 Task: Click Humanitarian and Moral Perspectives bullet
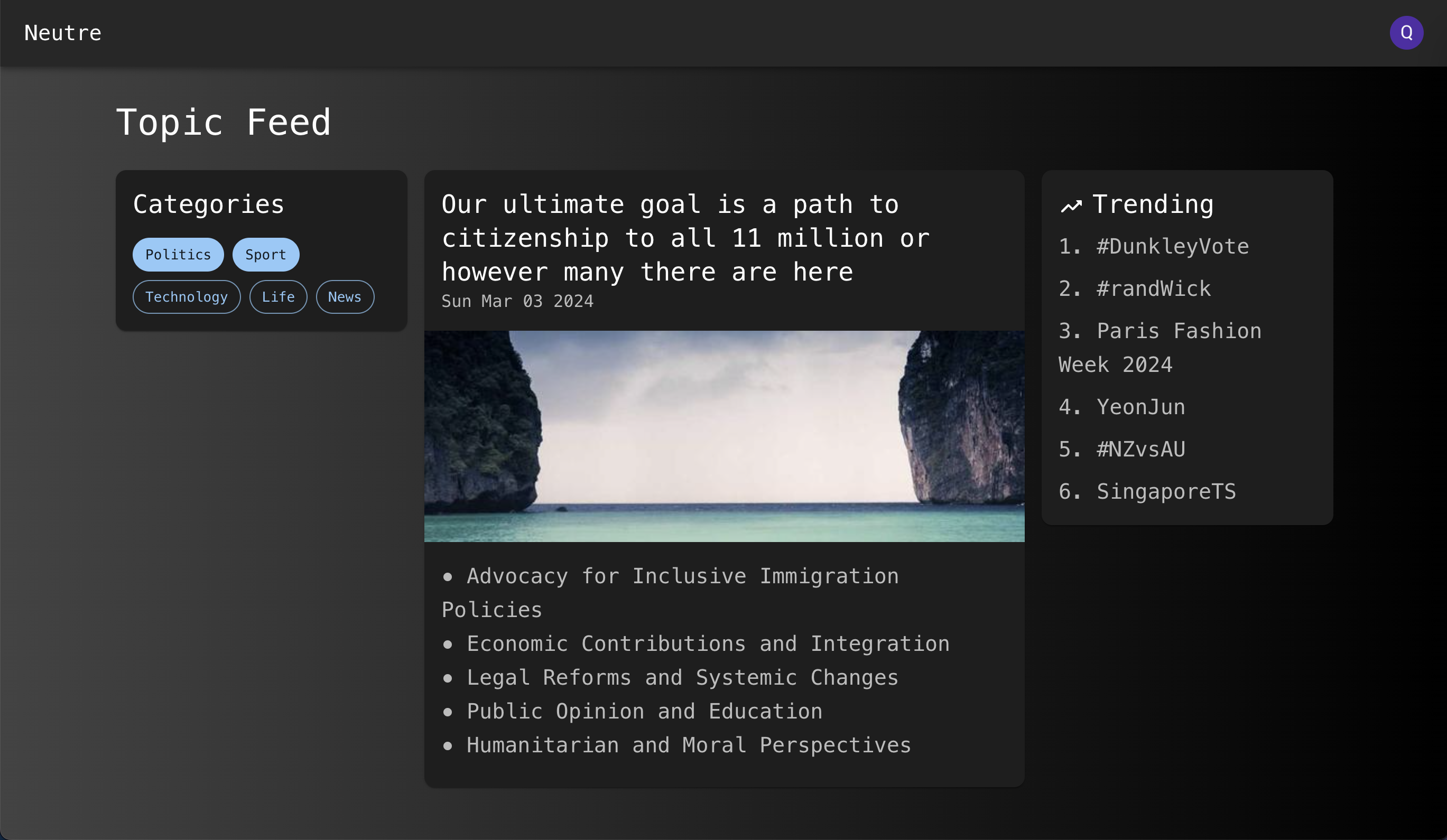click(689, 745)
